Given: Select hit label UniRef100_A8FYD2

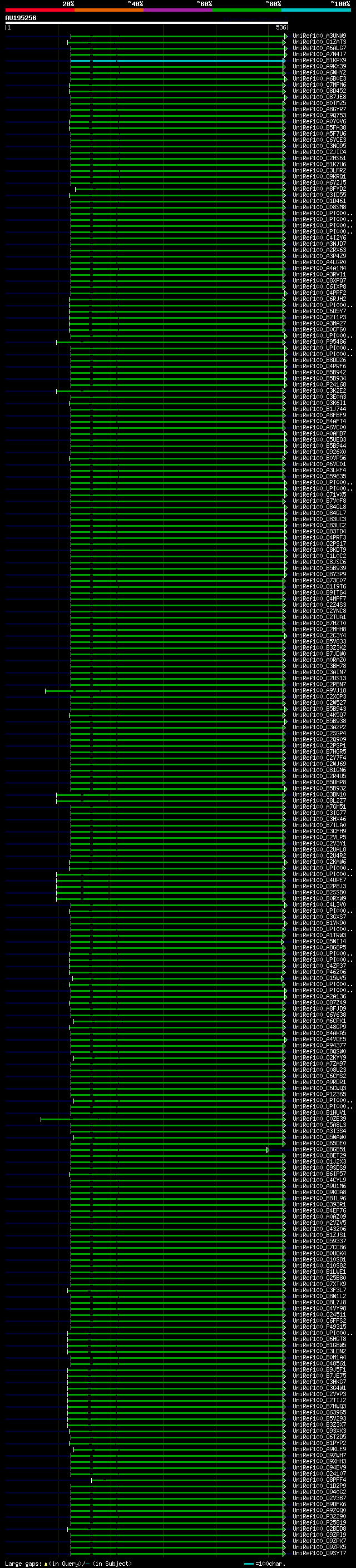Looking at the screenshot, I should tap(319, 189).
